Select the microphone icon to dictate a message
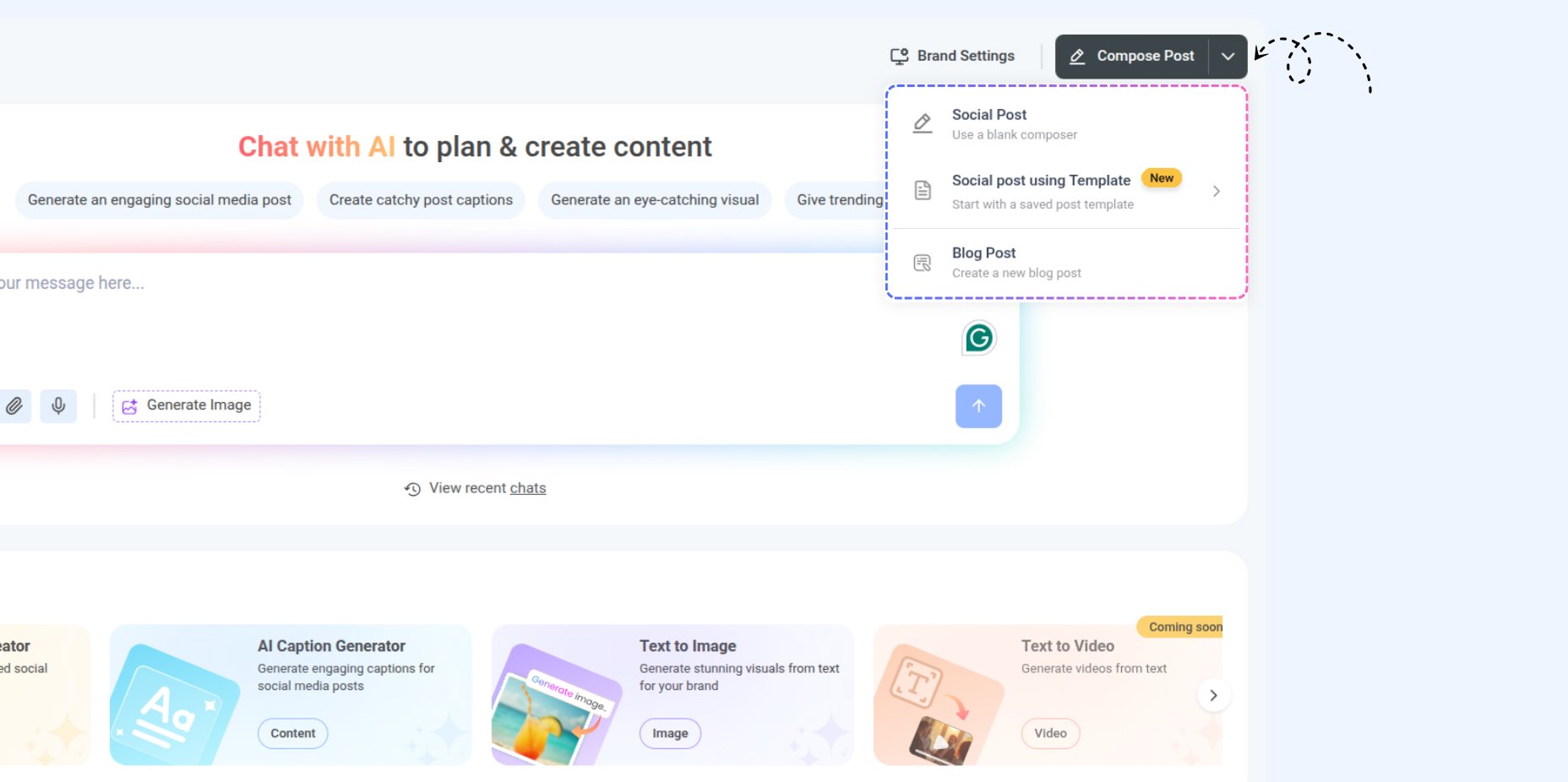 58,406
